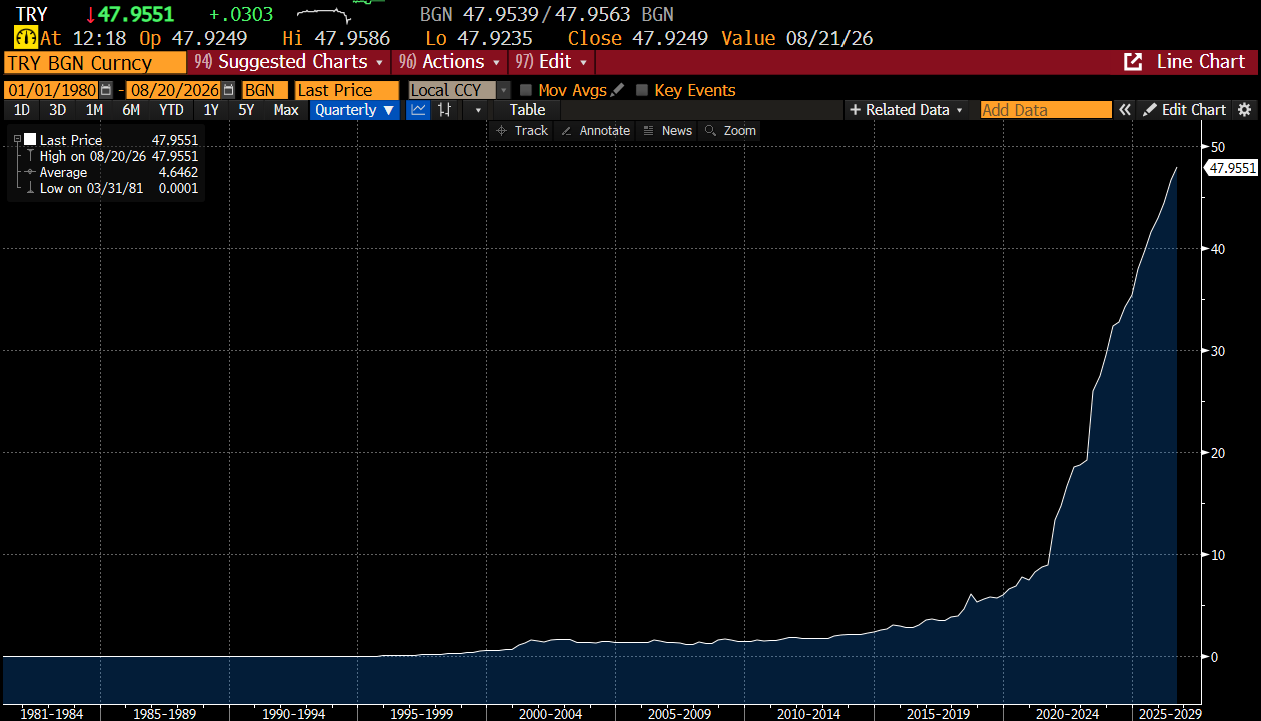Open the News overlay tool
This screenshot has height=721, width=1261.
[667, 131]
